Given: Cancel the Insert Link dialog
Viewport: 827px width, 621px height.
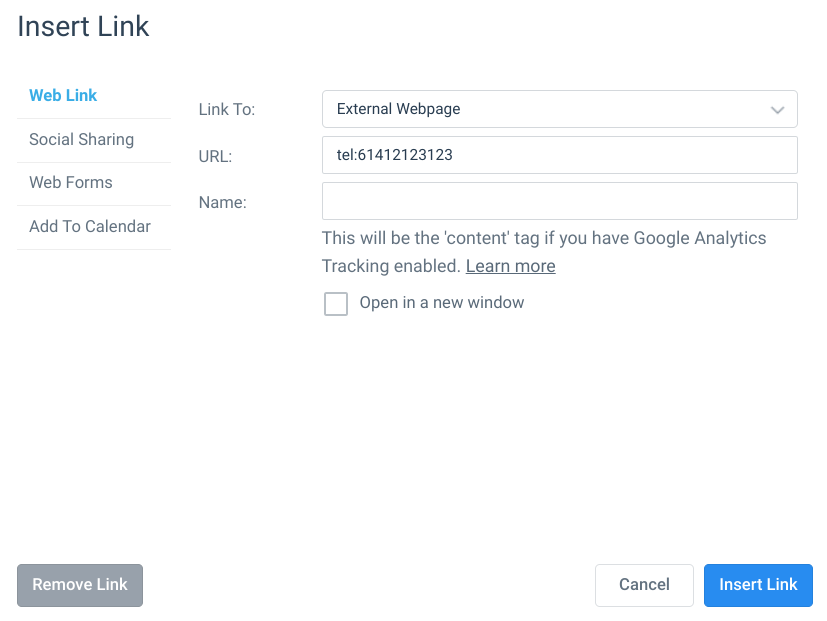Looking at the screenshot, I should 644,585.
